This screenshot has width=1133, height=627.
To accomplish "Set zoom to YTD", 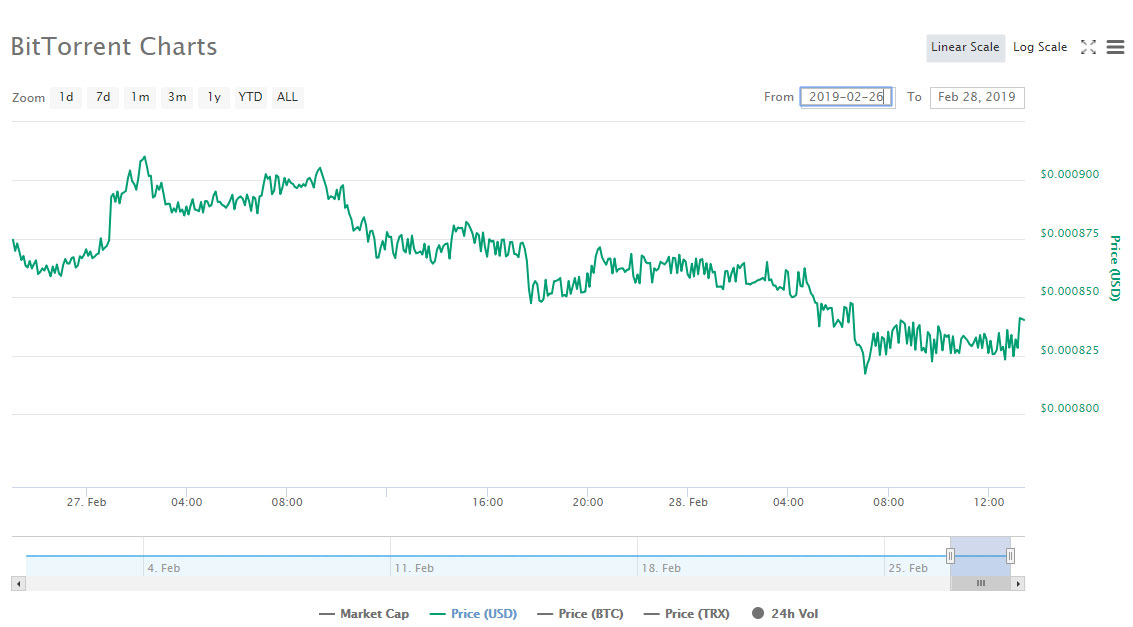I will pyautogui.click(x=251, y=97).
